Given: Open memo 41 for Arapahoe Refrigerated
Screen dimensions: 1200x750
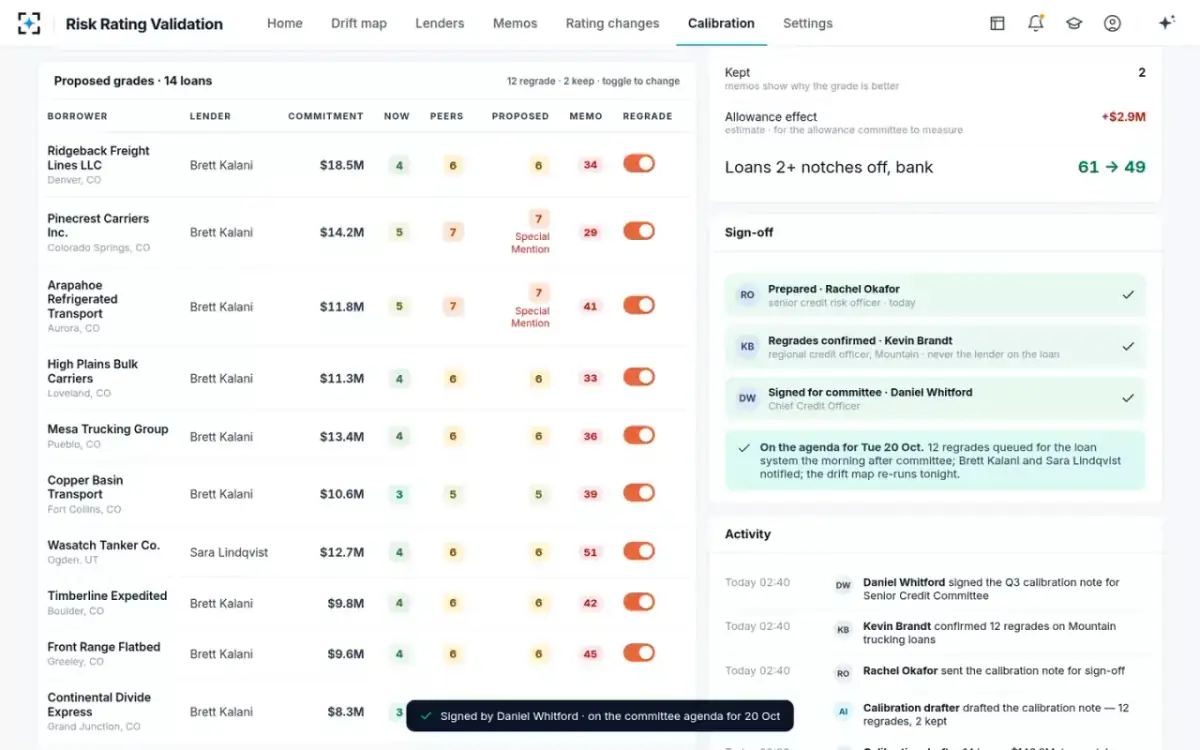Looking at the screenshot, I should tap(590, 306).
